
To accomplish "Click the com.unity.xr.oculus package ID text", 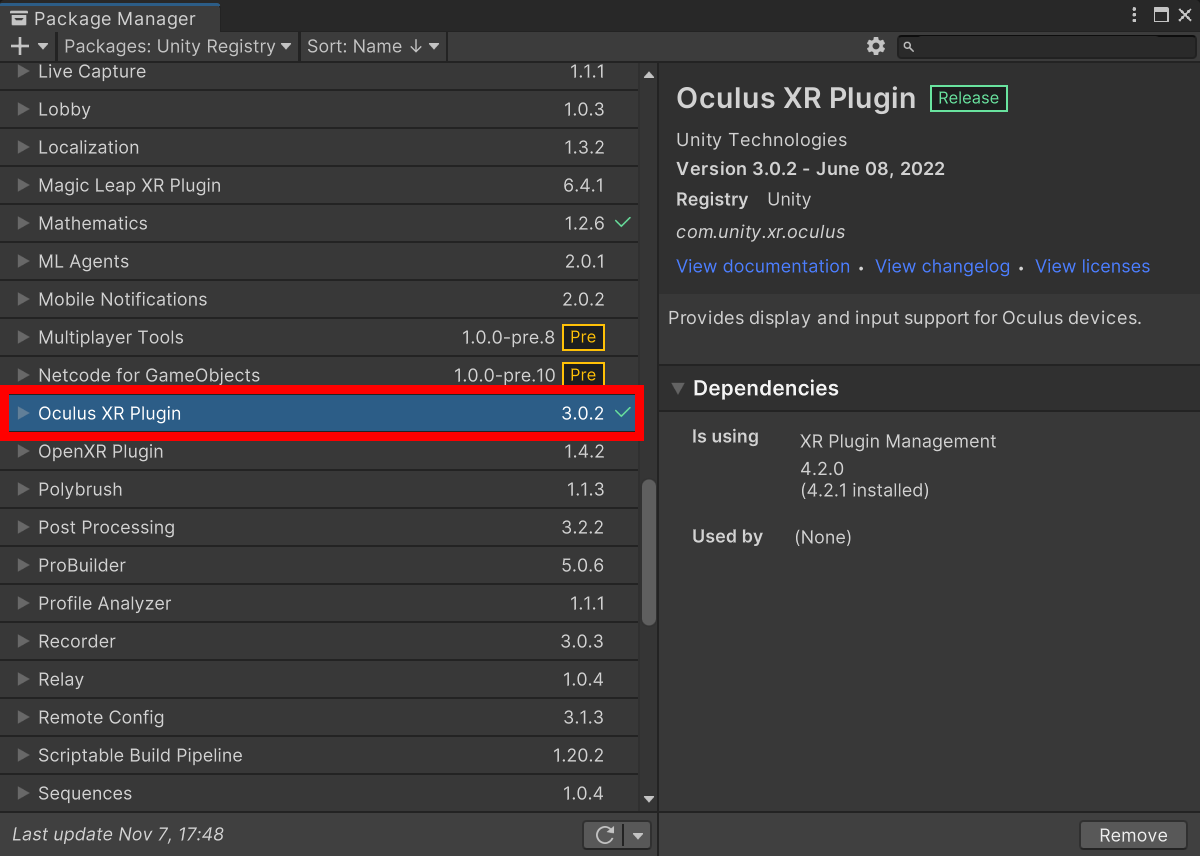I will (760, 232).
